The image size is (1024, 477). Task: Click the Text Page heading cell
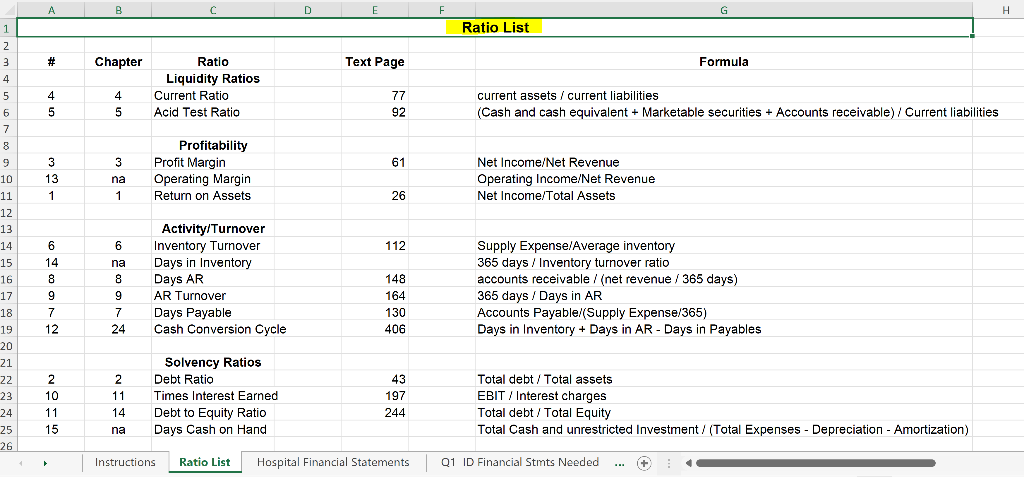click(375, 62)
